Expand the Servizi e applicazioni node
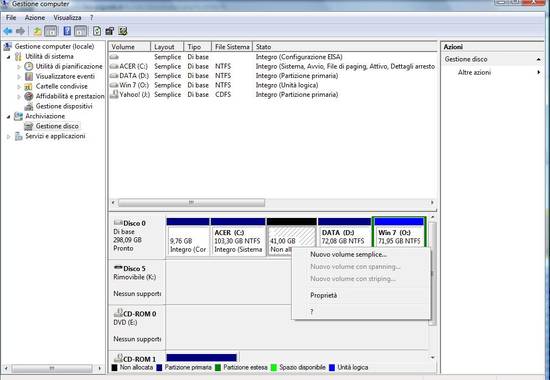The height and width of the screenshot is (380, 550). tap(8, 136)
